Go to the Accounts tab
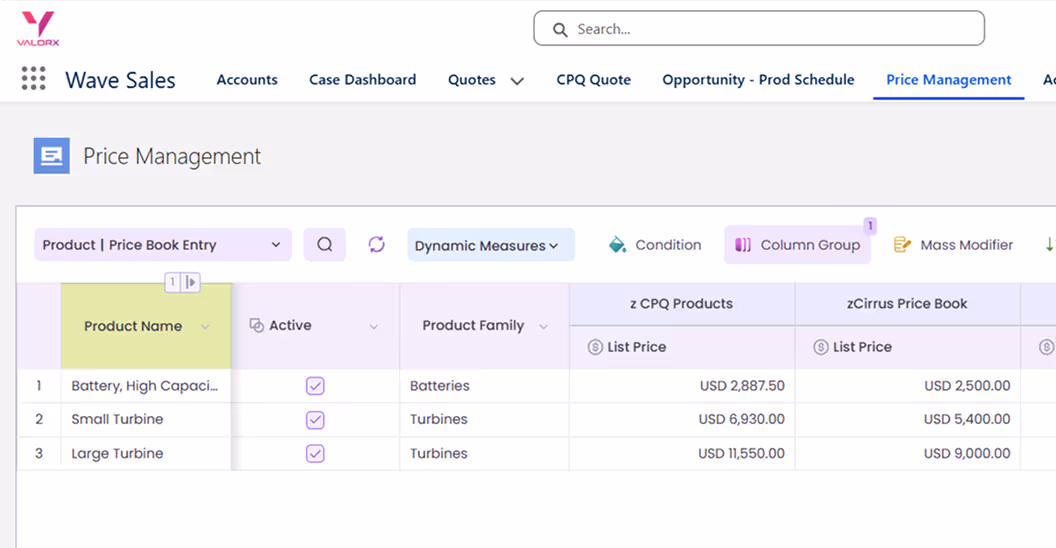 [247, 79]
